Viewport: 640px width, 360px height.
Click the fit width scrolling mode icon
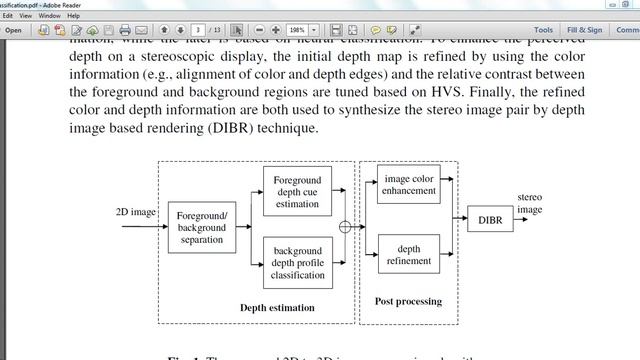pyautogui.click(x=336, y=30)
